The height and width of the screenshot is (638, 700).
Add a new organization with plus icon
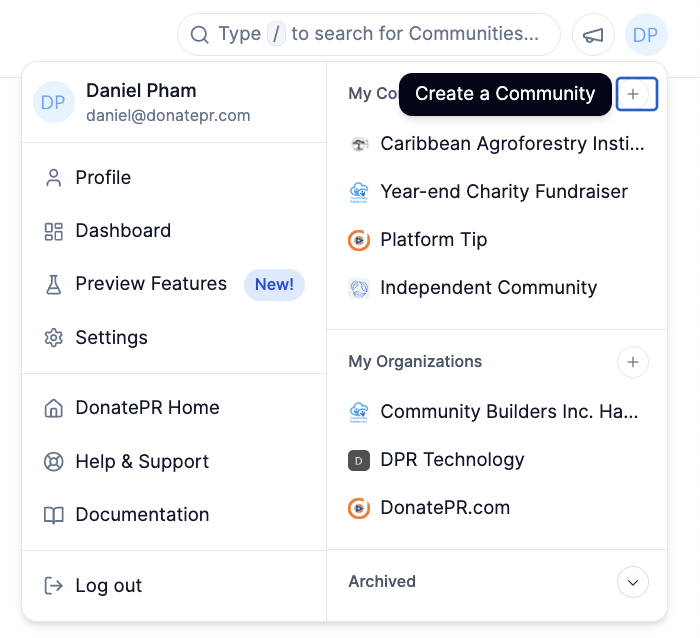pos(633,362)
